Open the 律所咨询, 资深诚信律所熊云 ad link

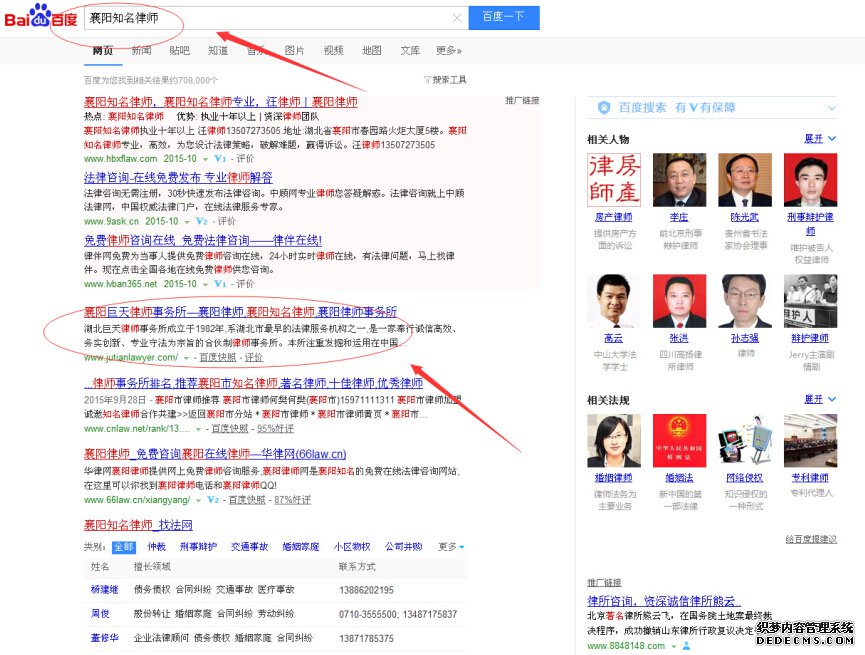tap(664, 601)
